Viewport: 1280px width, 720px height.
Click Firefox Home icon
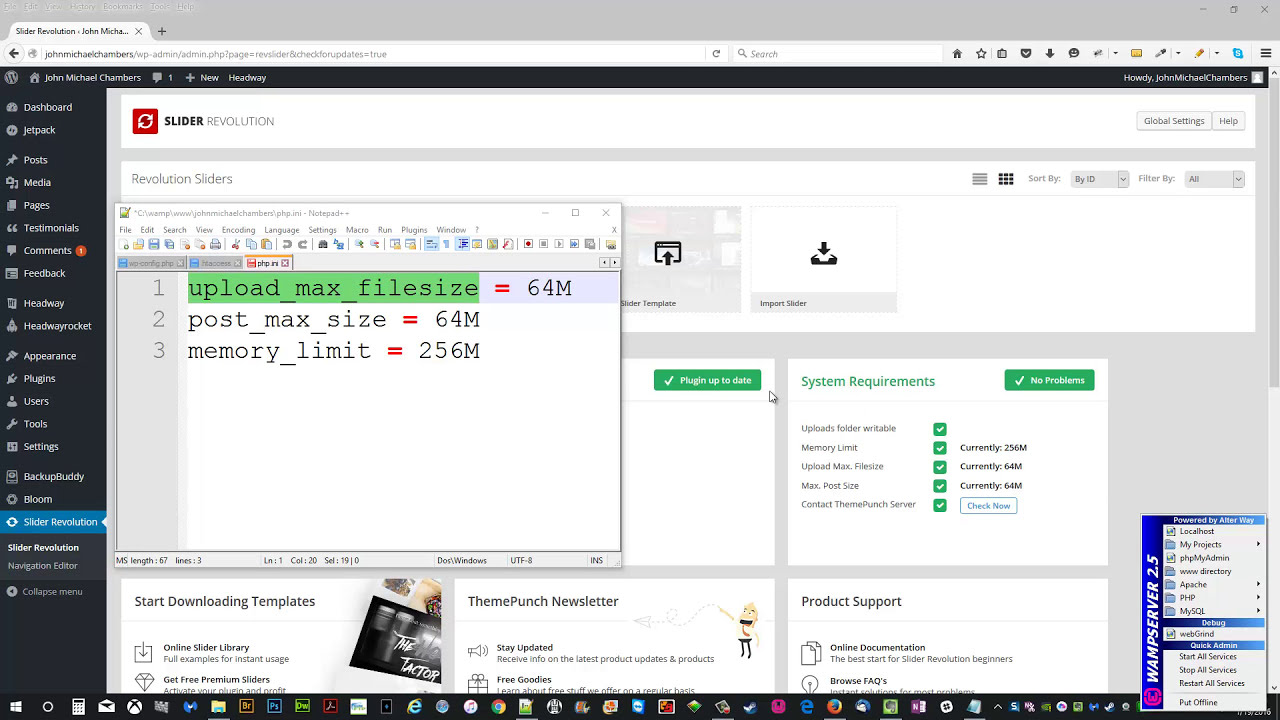[x=957, y=54]
